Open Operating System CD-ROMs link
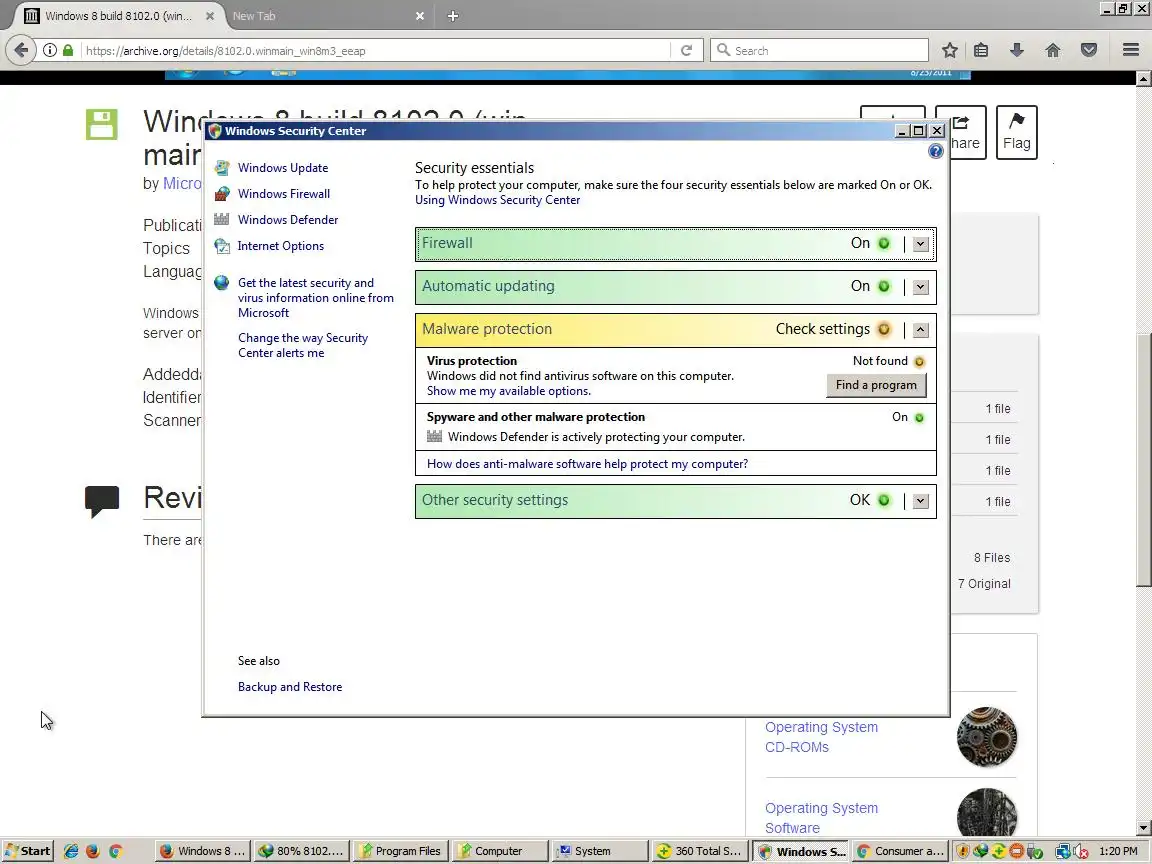Screen dimensions: 1152x864 pyautogui.click(x=821, y=737)
